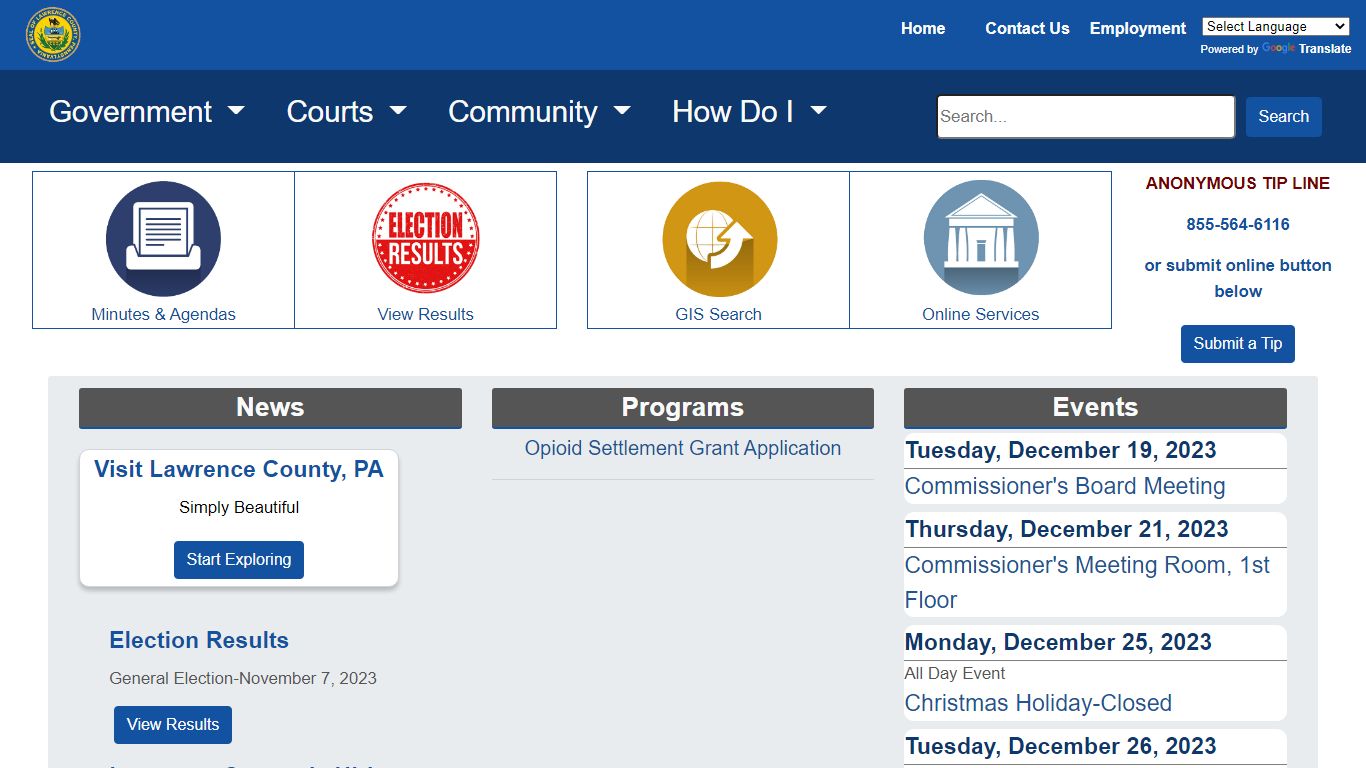Click the General Election-November 7, 2023 text
Viewport: 1366px width, 768px height.
coord(243,679)
